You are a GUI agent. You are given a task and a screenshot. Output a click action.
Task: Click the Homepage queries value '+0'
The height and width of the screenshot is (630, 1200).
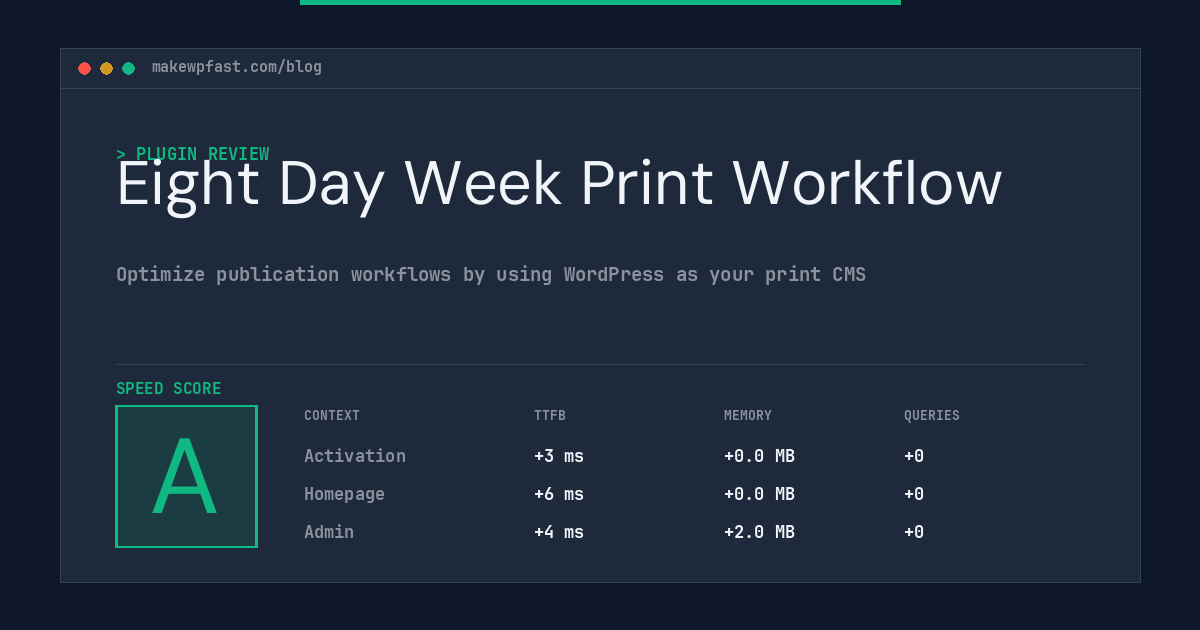click(x=914, y=494)
